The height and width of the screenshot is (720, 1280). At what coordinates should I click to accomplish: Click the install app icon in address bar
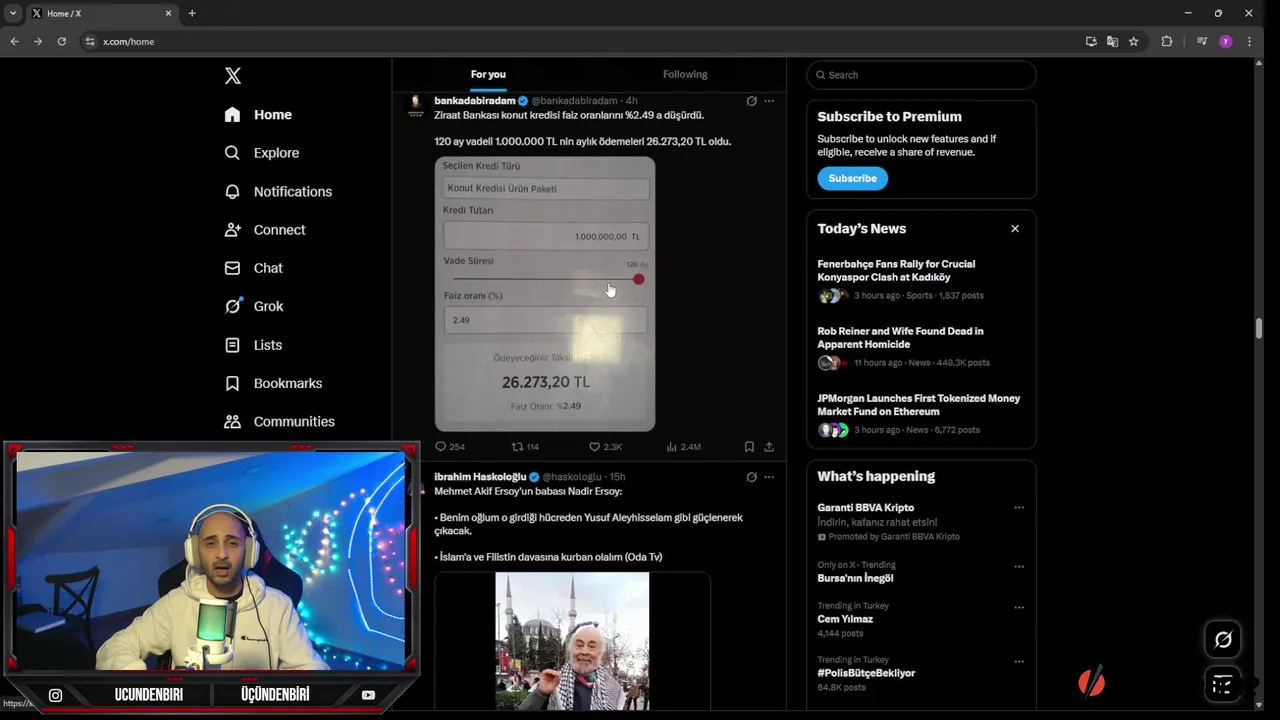point(1091,41)
